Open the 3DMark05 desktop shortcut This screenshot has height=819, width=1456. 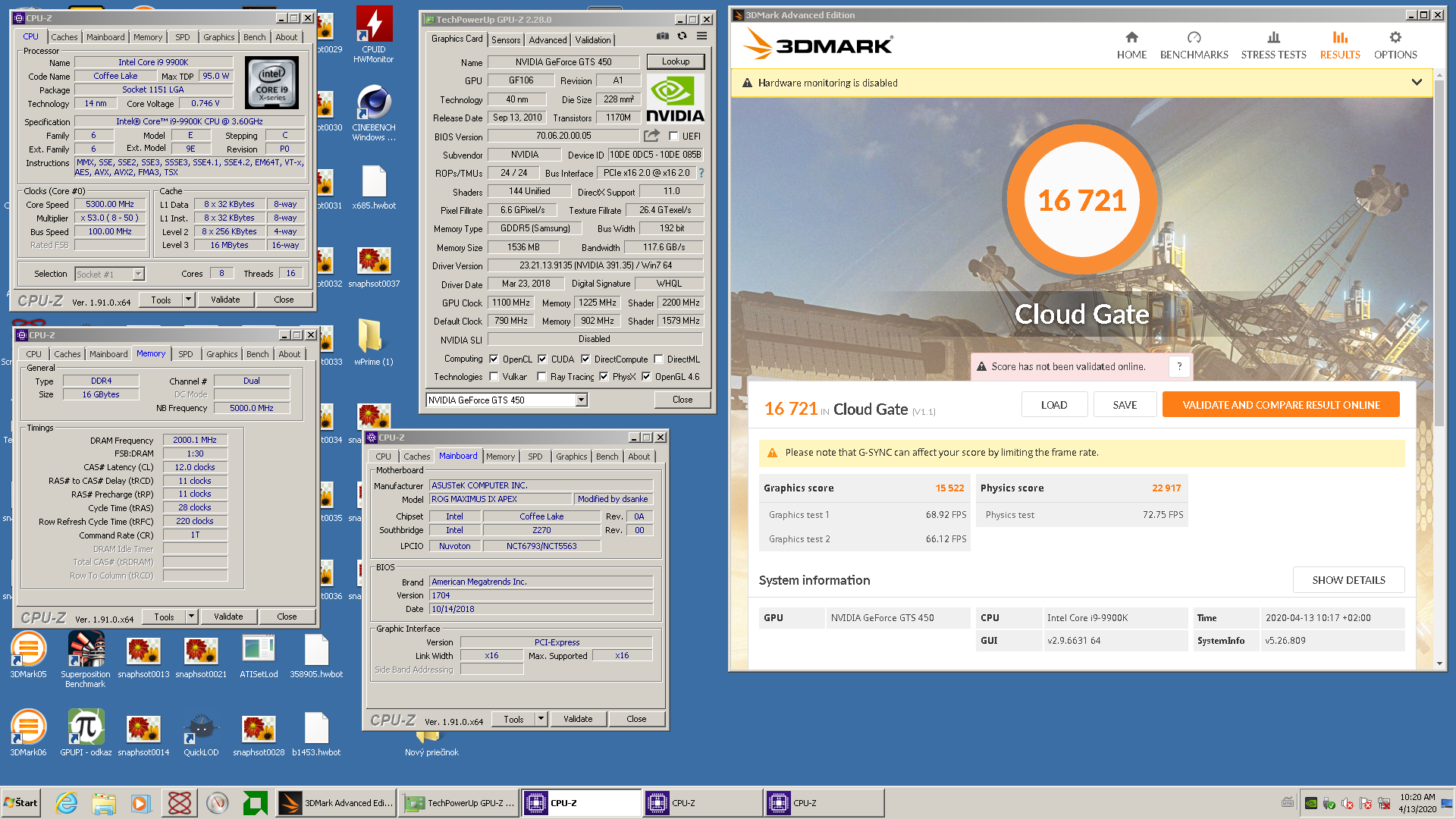tap(28, 655)
